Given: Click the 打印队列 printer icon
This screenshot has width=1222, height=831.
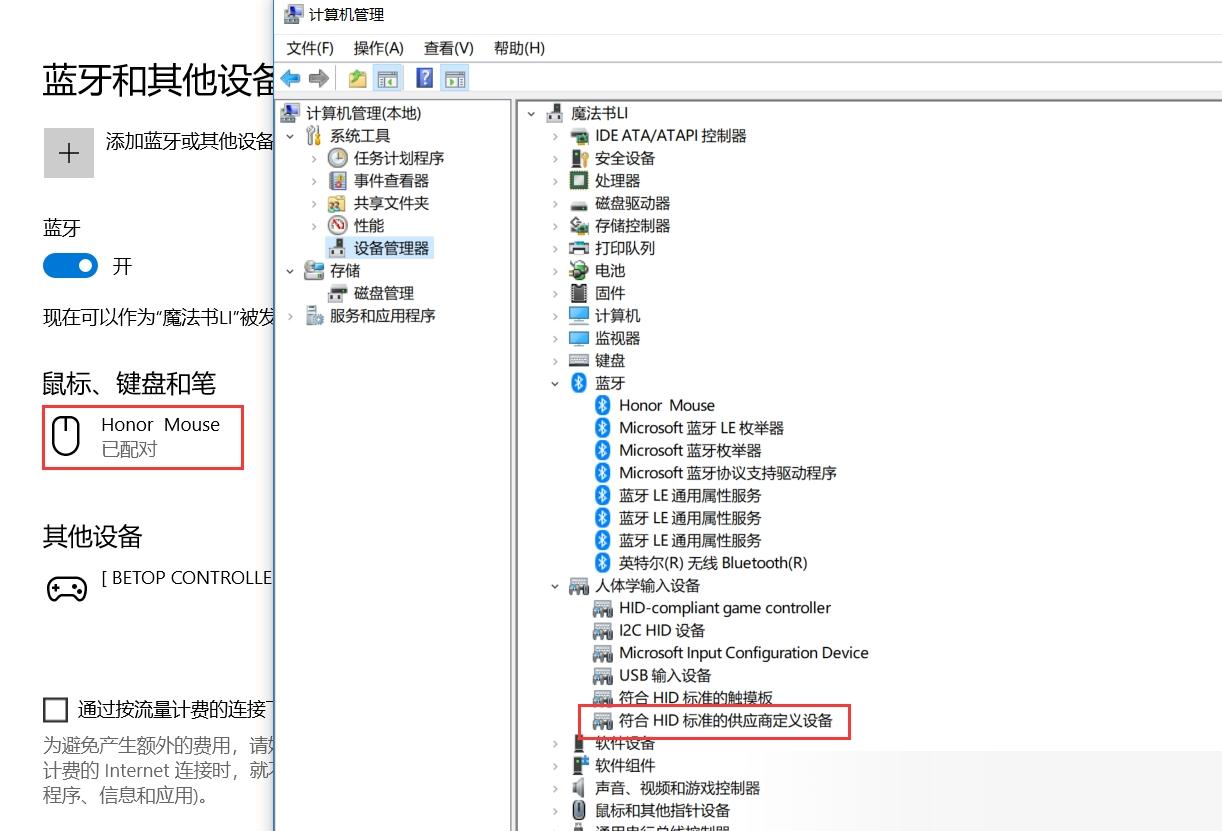Looking at the screenshot, I should [x=579, y=248].
